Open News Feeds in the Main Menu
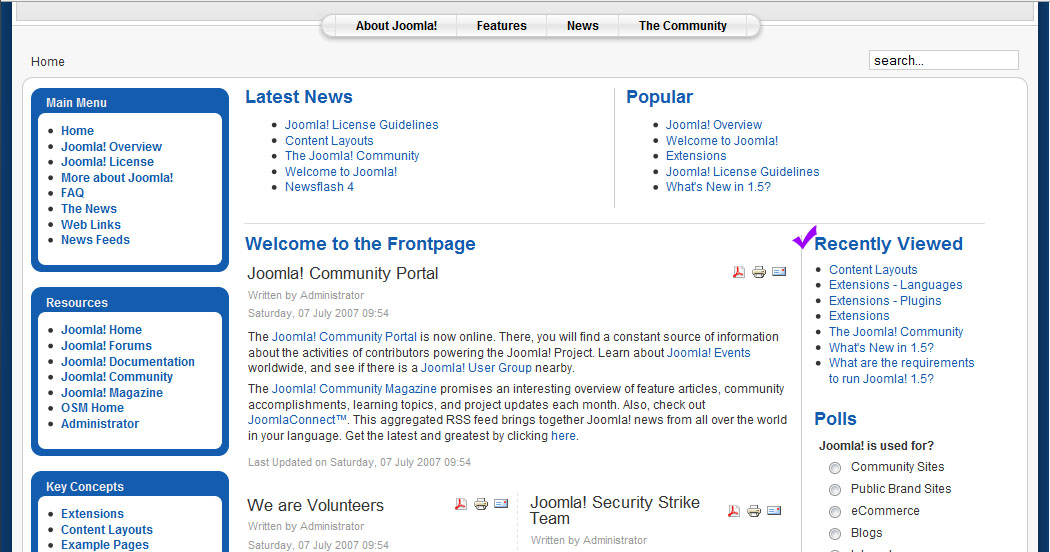1050x552 pixels. pyautogui.click(x=95, y=240)
